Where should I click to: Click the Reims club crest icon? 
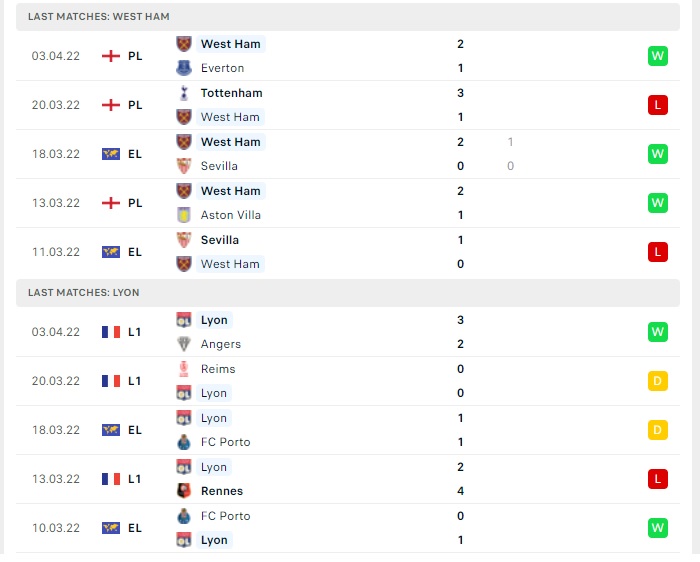pyautogui.click(x=183, y=369)
